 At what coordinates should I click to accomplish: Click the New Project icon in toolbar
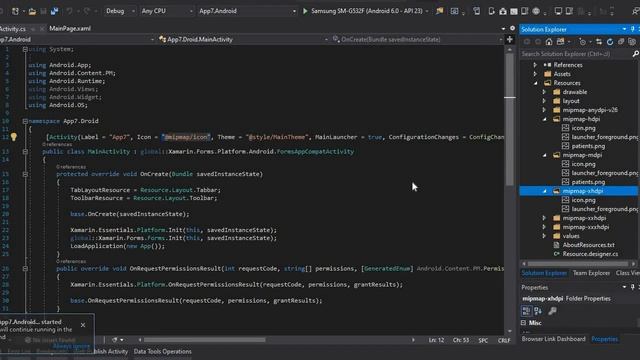pos(15,11)
